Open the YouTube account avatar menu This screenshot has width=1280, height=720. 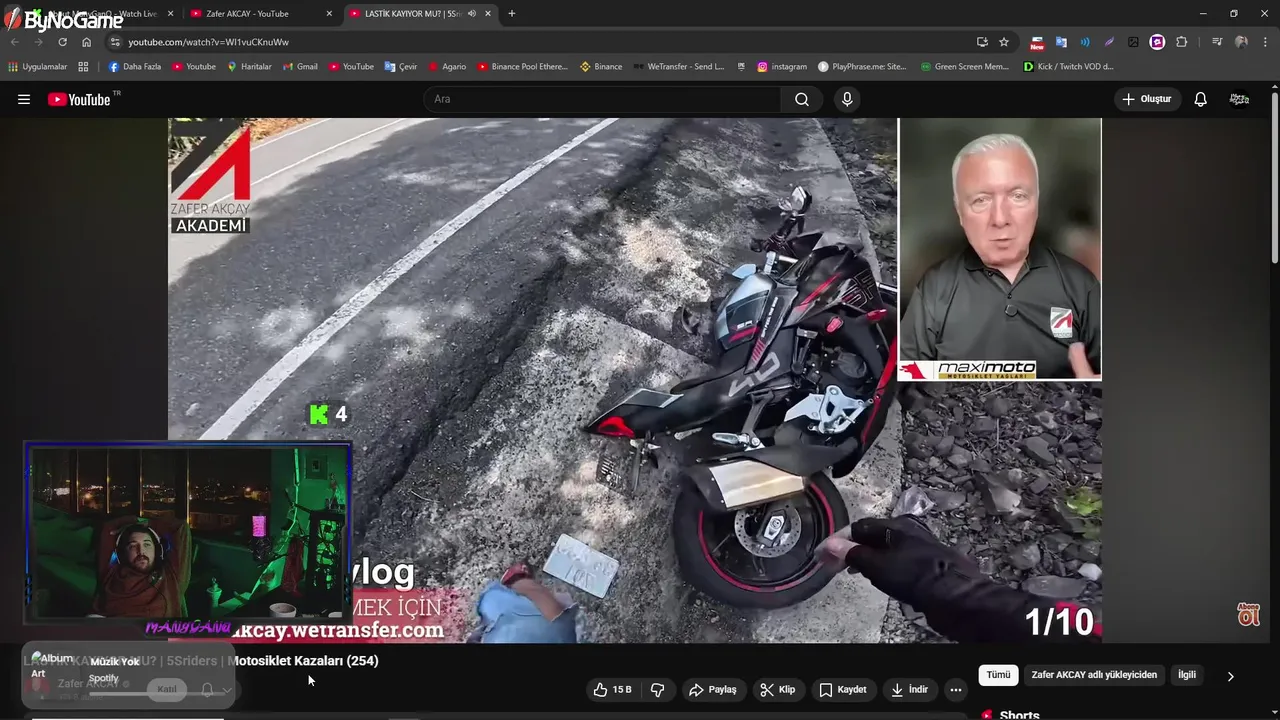pos(1239,99)
